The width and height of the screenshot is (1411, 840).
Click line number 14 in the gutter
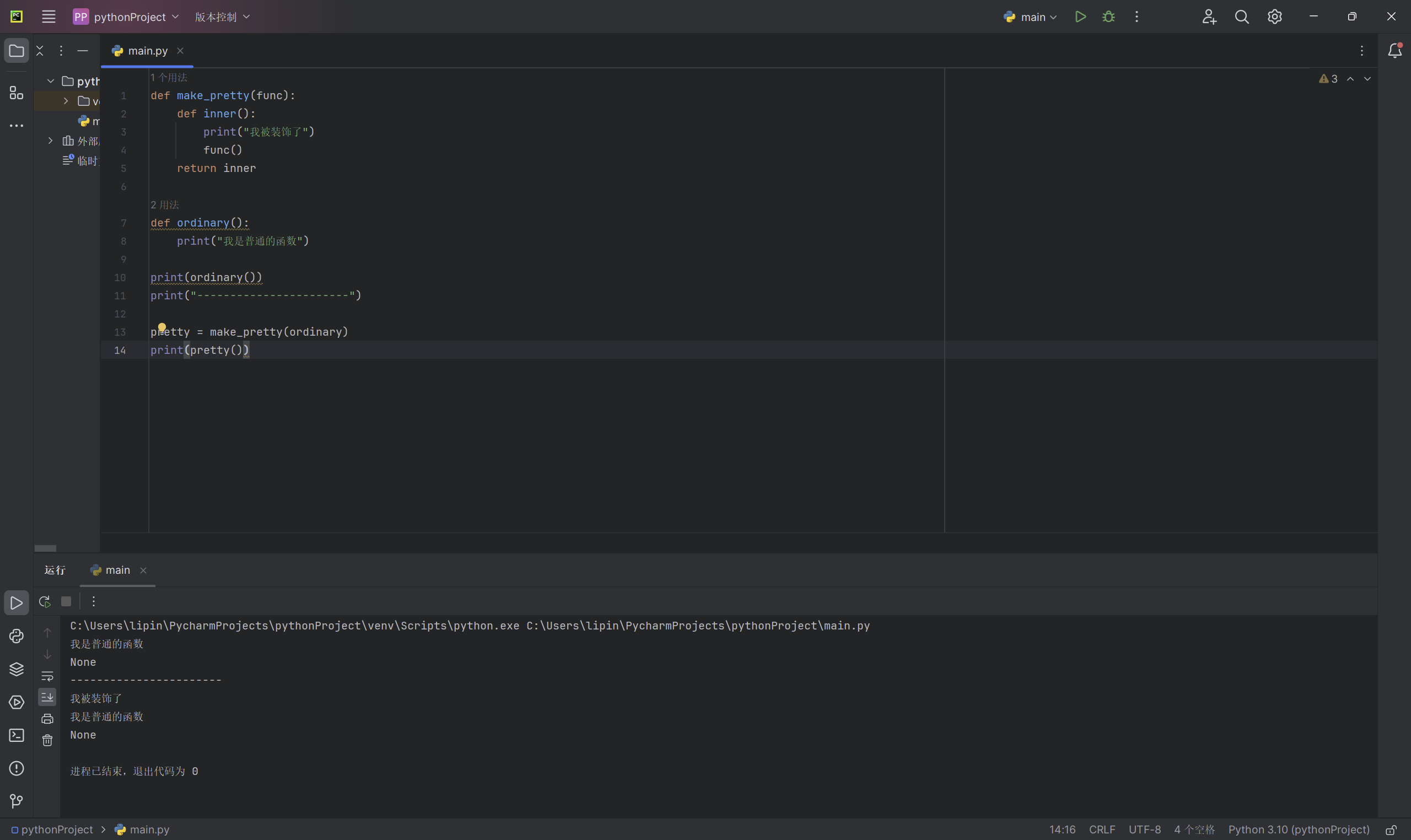point(120,350)
